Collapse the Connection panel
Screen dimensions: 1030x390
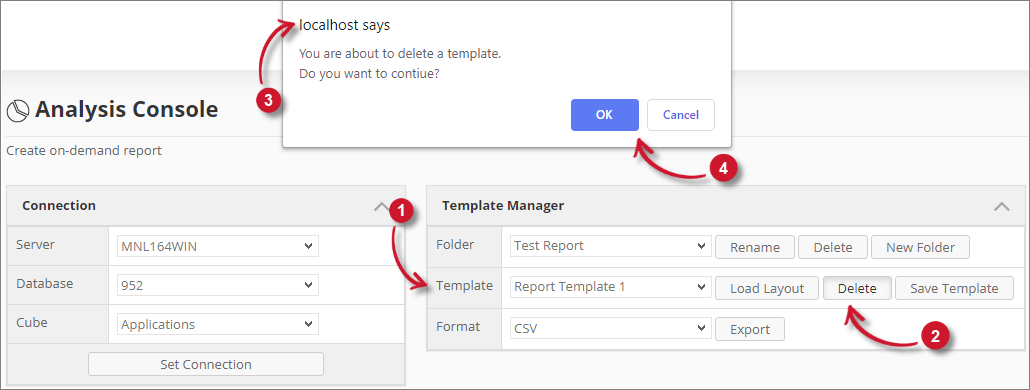coord(382,206)
